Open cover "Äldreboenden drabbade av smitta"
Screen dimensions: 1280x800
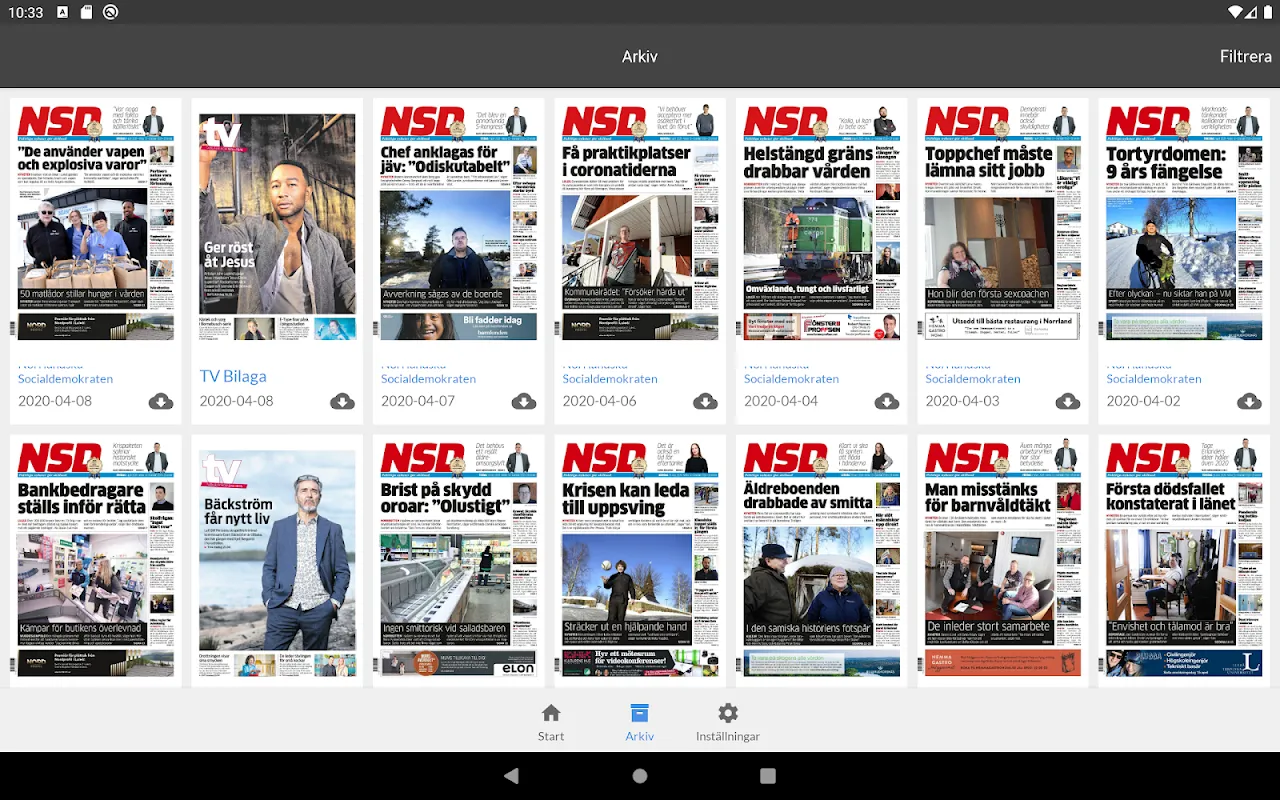tap(822, 560)
